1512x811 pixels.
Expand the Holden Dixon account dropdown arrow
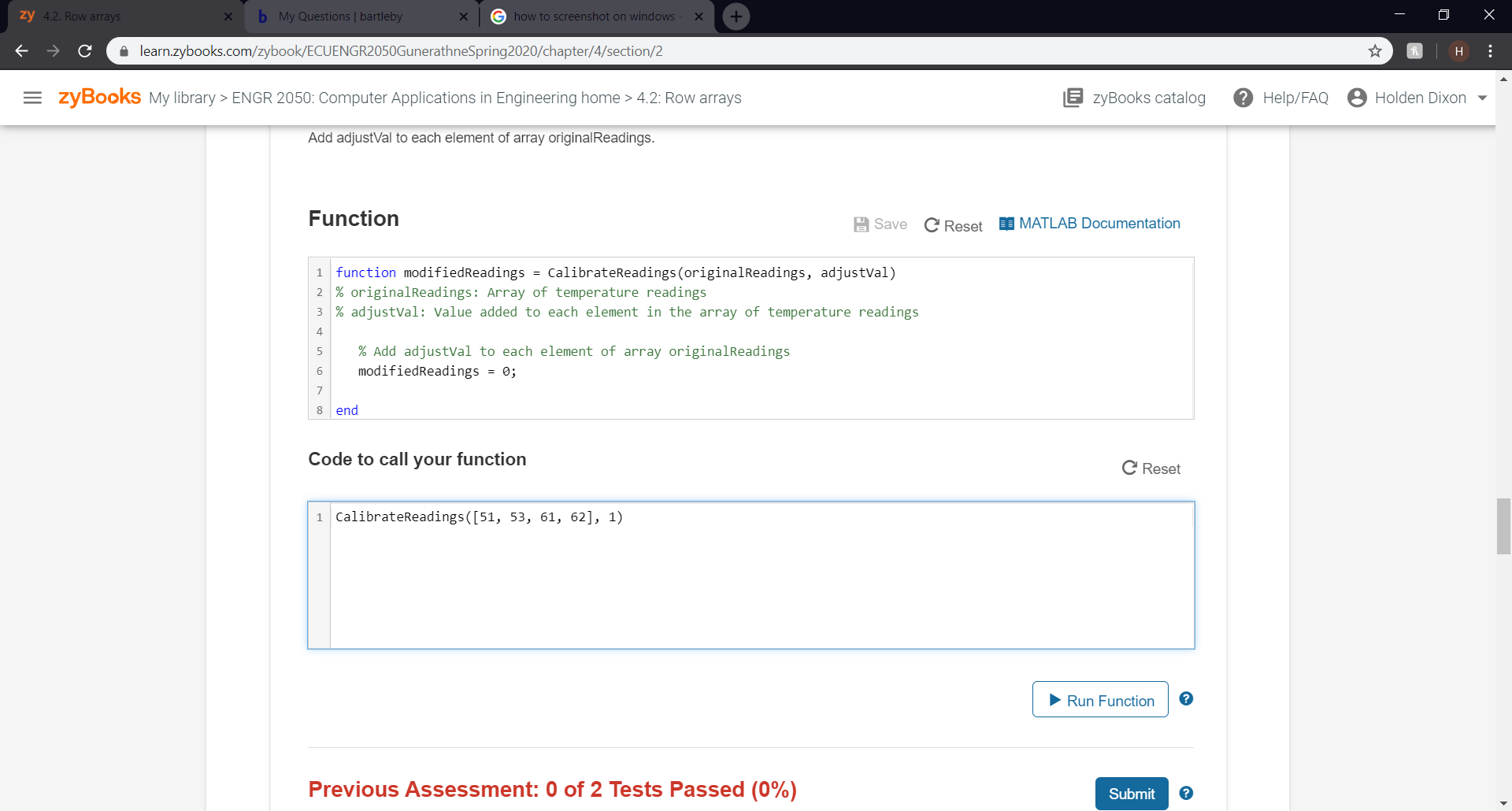(1482, 98)
